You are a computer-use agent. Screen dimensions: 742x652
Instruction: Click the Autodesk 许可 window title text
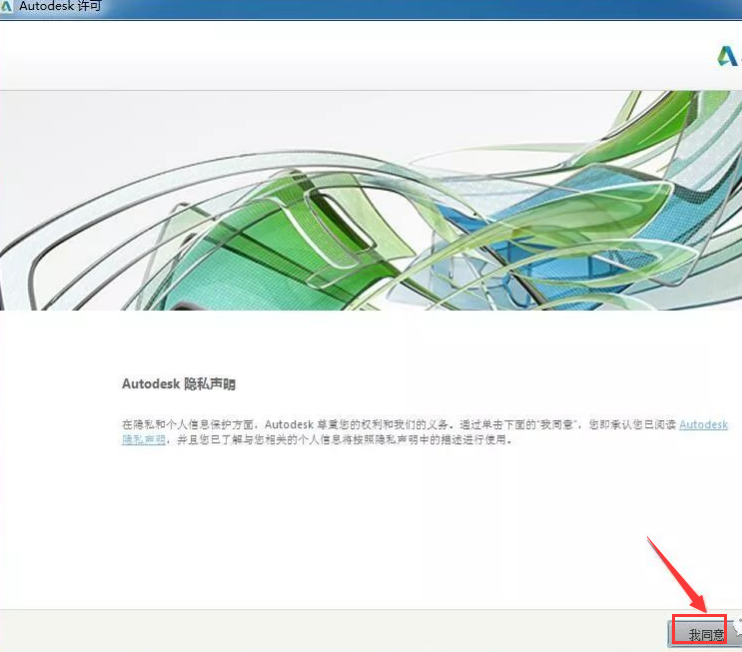[x=60, y=6]
